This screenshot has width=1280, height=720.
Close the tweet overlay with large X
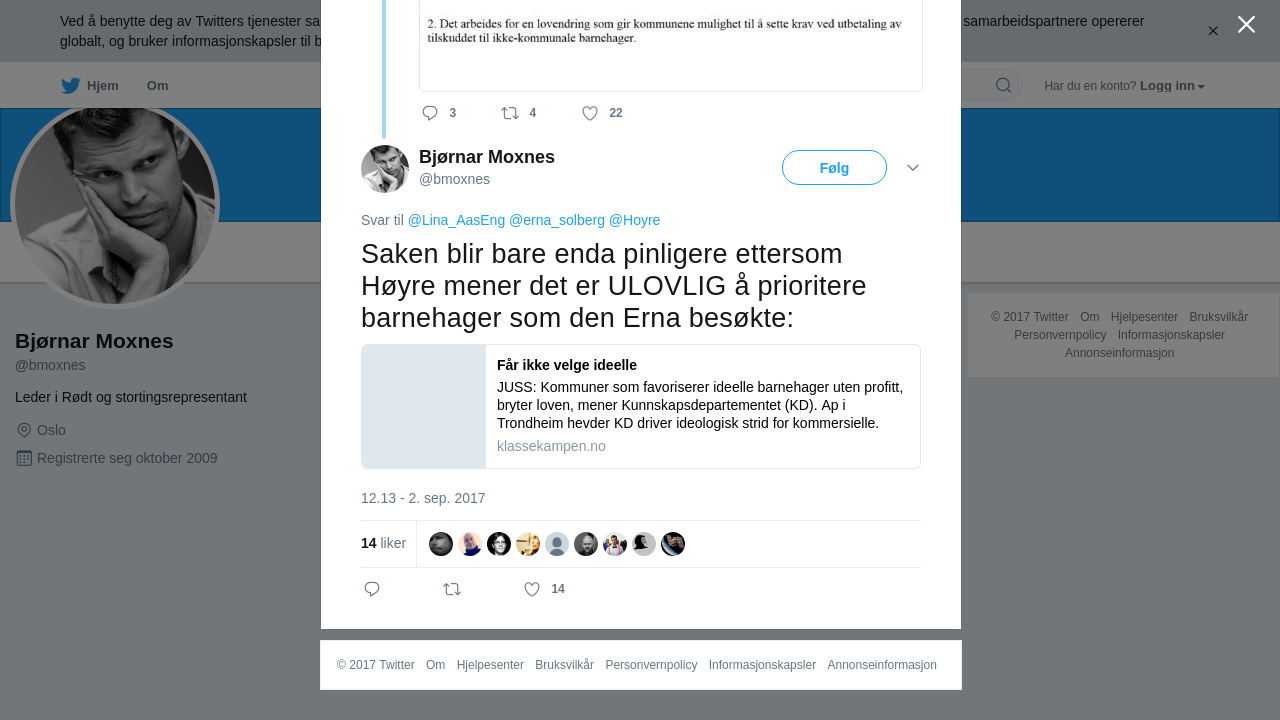(x=1246, y=24)
